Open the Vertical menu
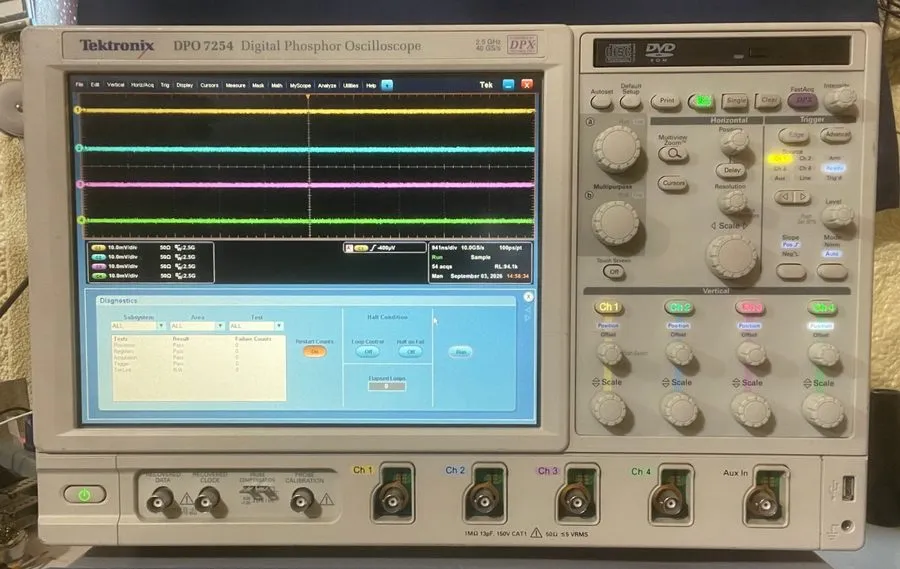The height and width of the screenshot is (569, 900). point(115,84)
